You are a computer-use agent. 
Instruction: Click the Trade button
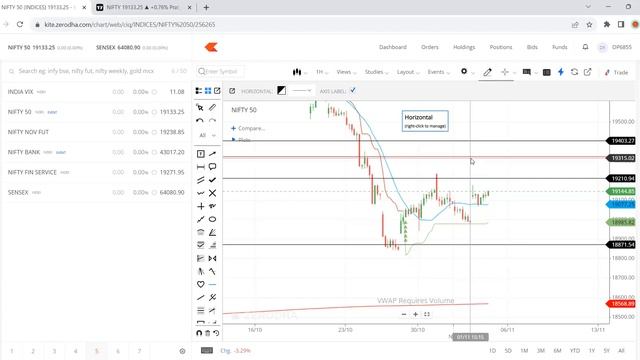pos(617,72)
